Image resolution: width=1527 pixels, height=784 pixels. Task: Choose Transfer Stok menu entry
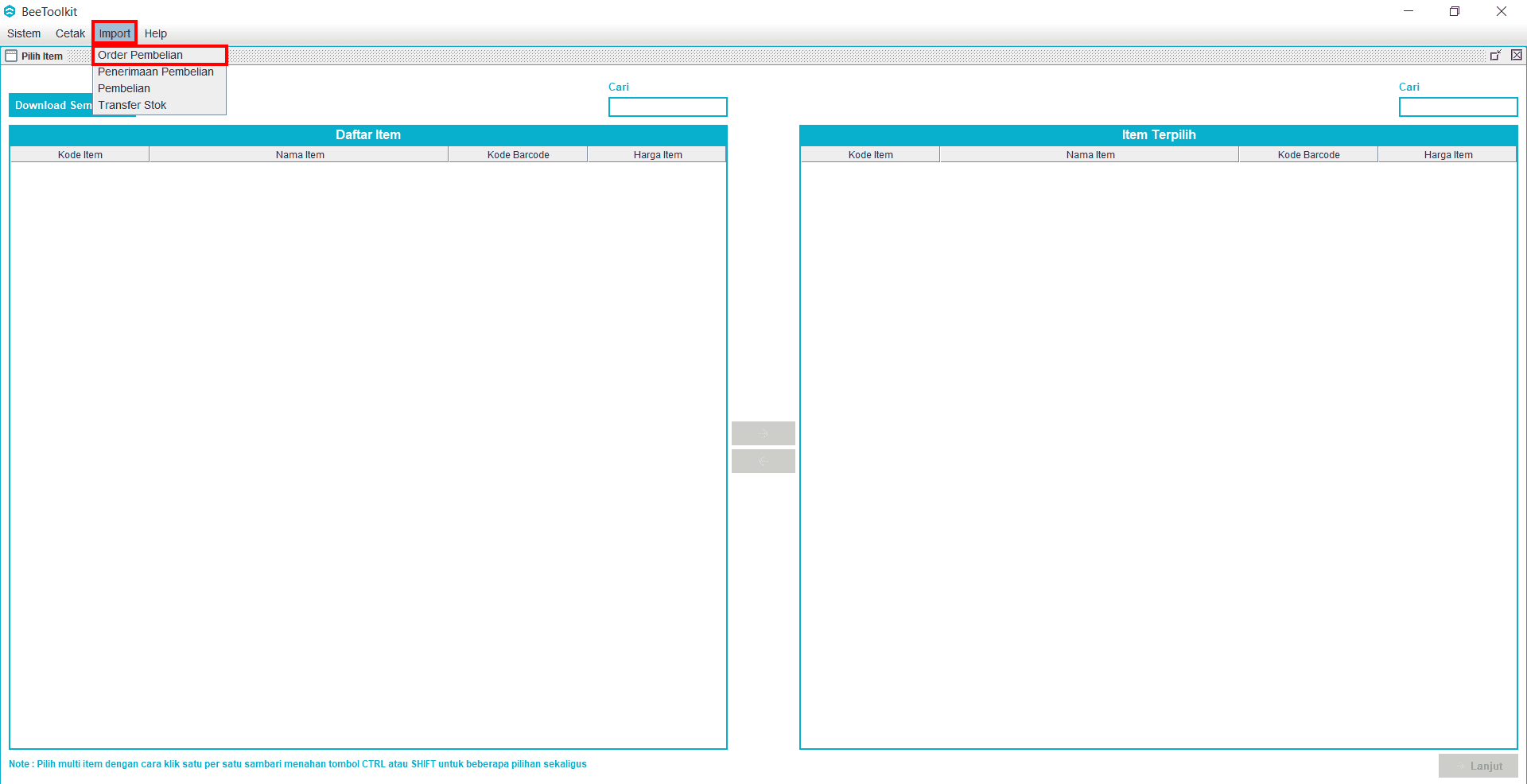[x=133, y=105]
